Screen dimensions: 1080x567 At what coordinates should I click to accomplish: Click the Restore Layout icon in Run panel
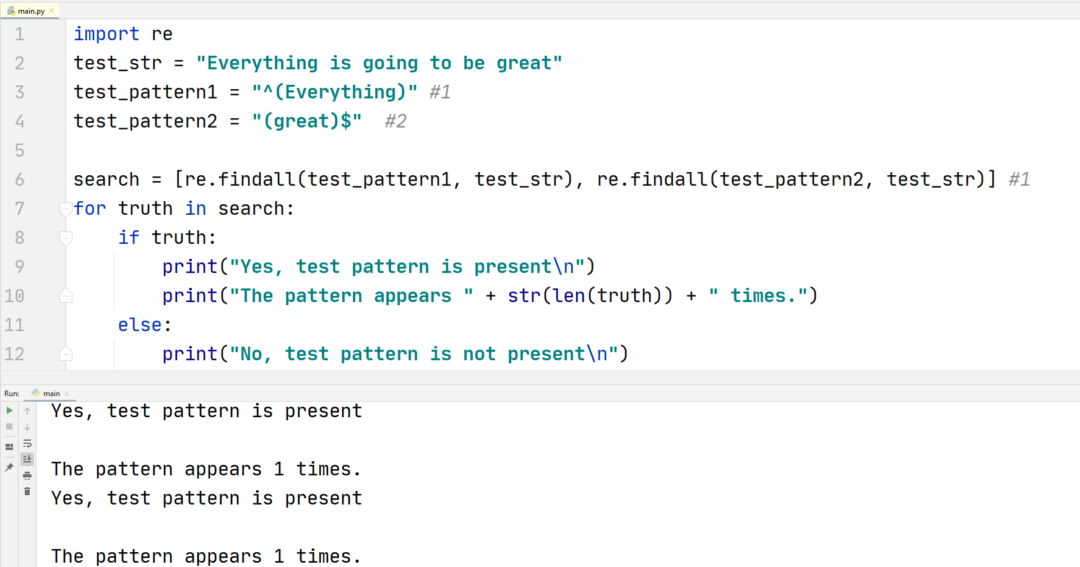pyautogui.click(x=9, y=447)
